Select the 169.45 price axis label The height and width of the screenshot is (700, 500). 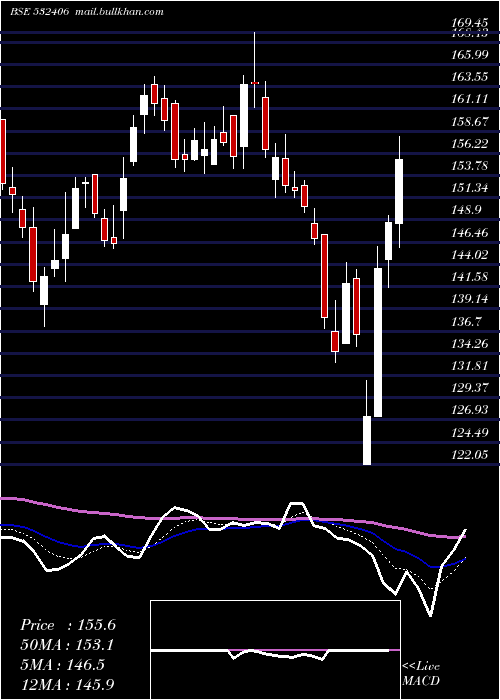[469, 22]
